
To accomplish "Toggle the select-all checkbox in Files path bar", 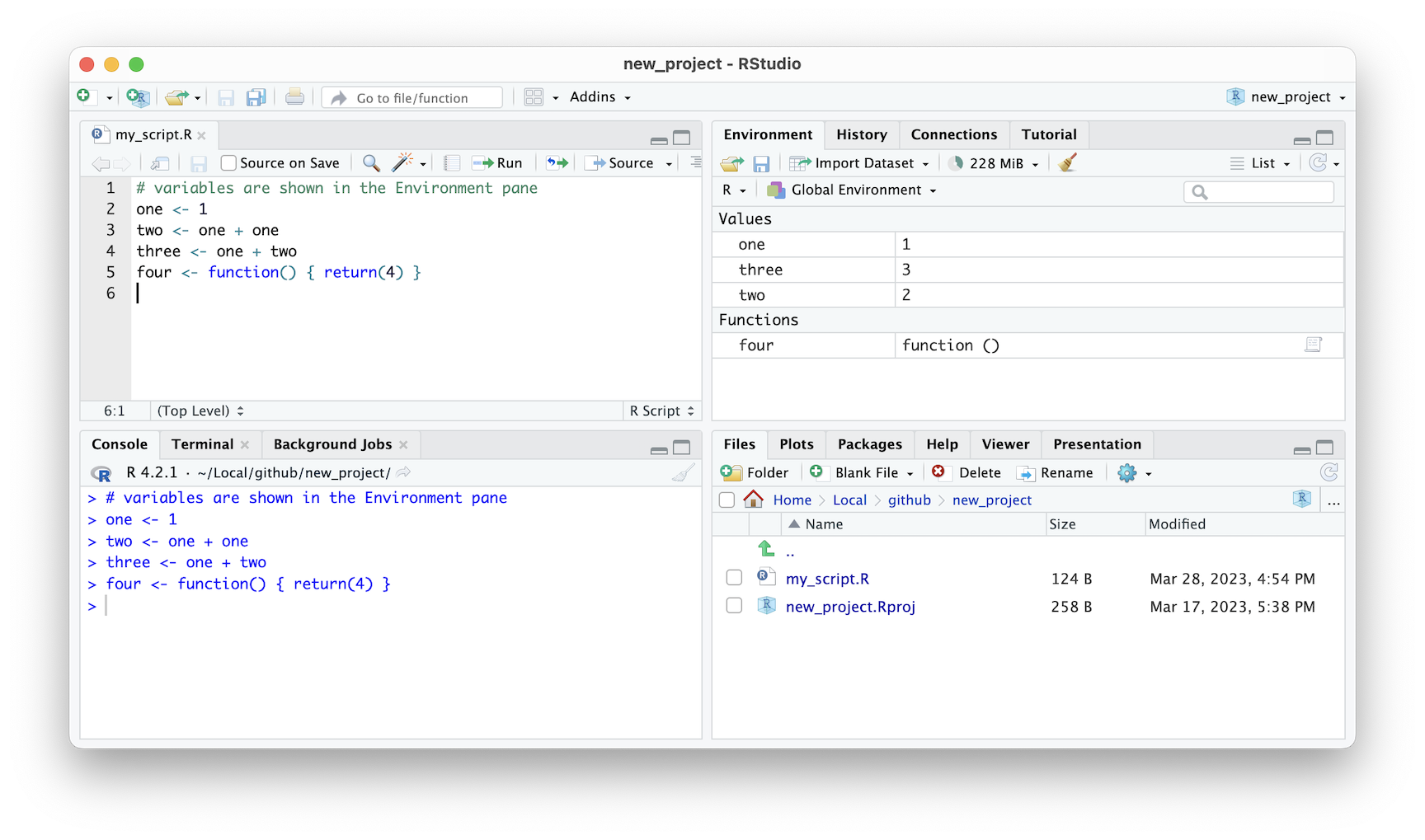I will pyautogui.click(x=727, y=500).
